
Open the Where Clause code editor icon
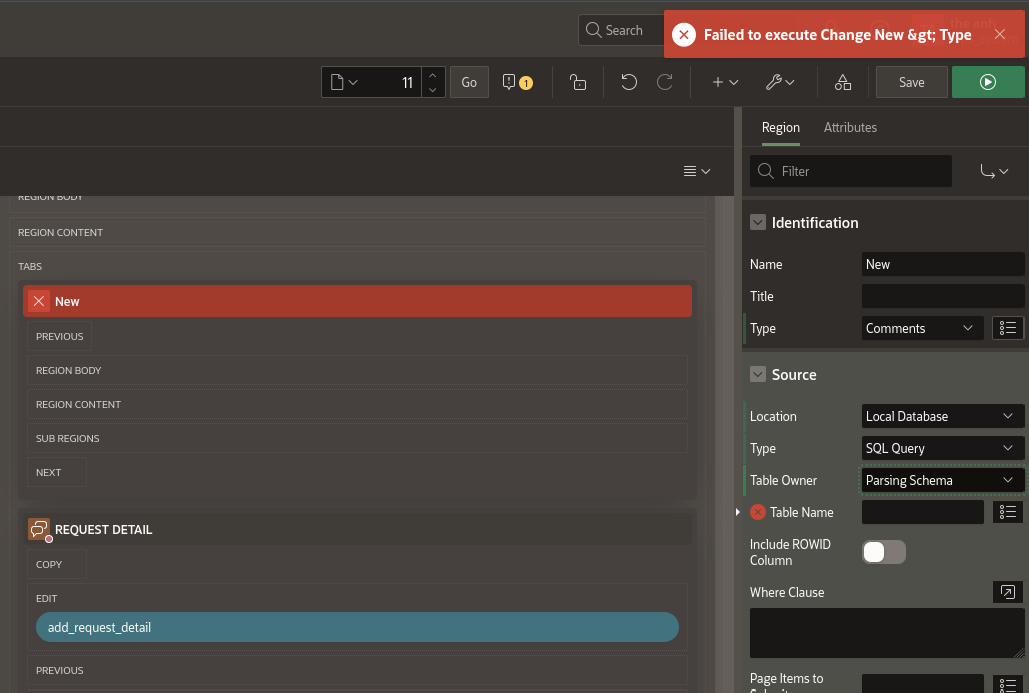[1008, 592]
